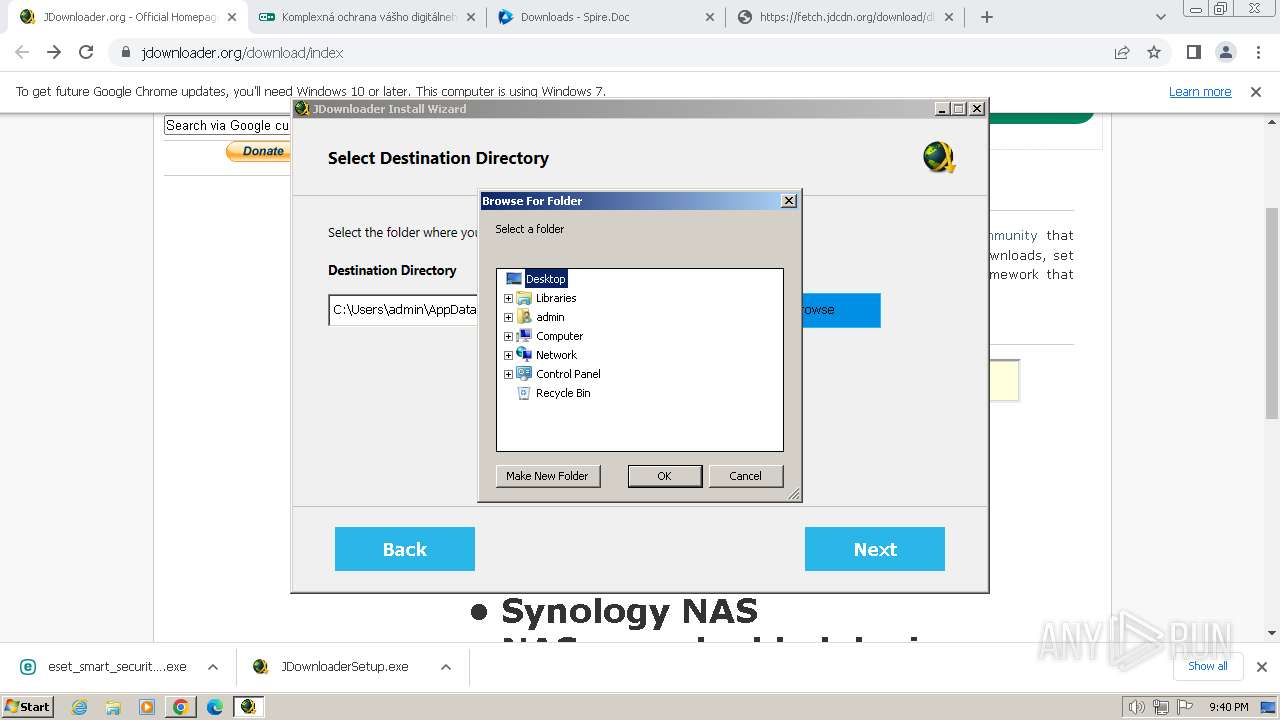Expand the Computer tree node
This screenshot has width=1280, height=720.
pyautogui.click(x=508, y=336)
